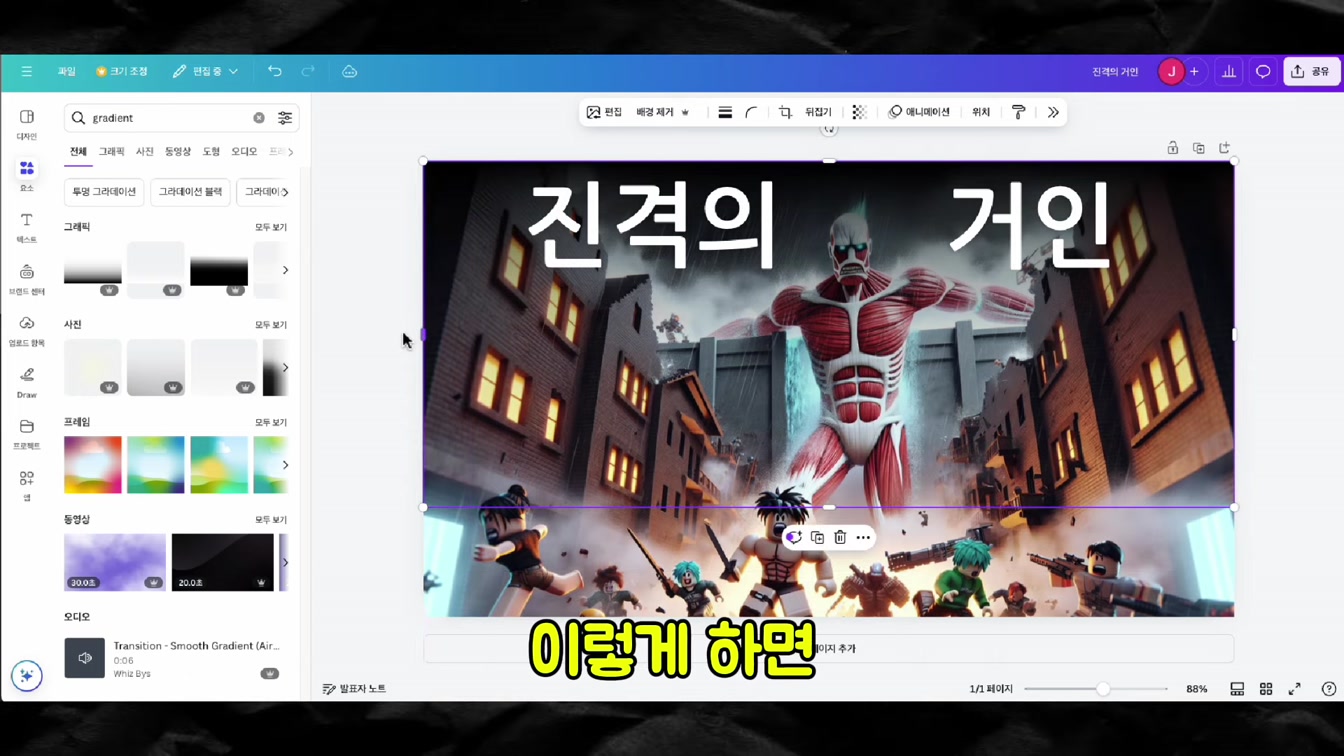Click the 뒤집기 flip button
Viewport: 1344px width, 756px height.
pos(818,113)
